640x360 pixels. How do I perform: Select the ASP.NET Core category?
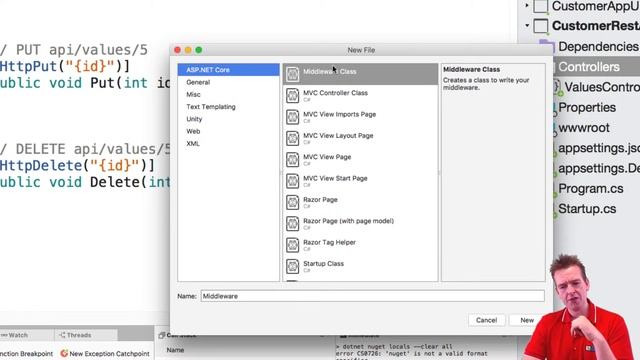coord(229,70)
